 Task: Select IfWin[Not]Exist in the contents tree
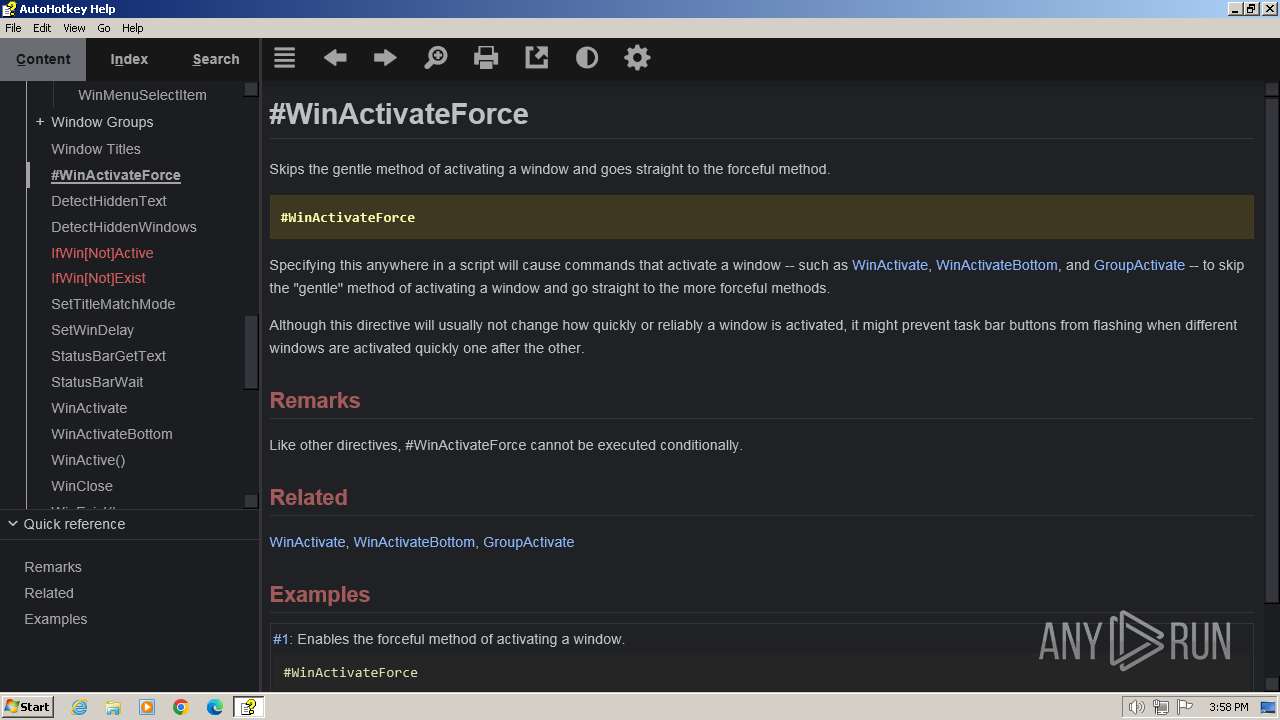[x=98, y=278]
